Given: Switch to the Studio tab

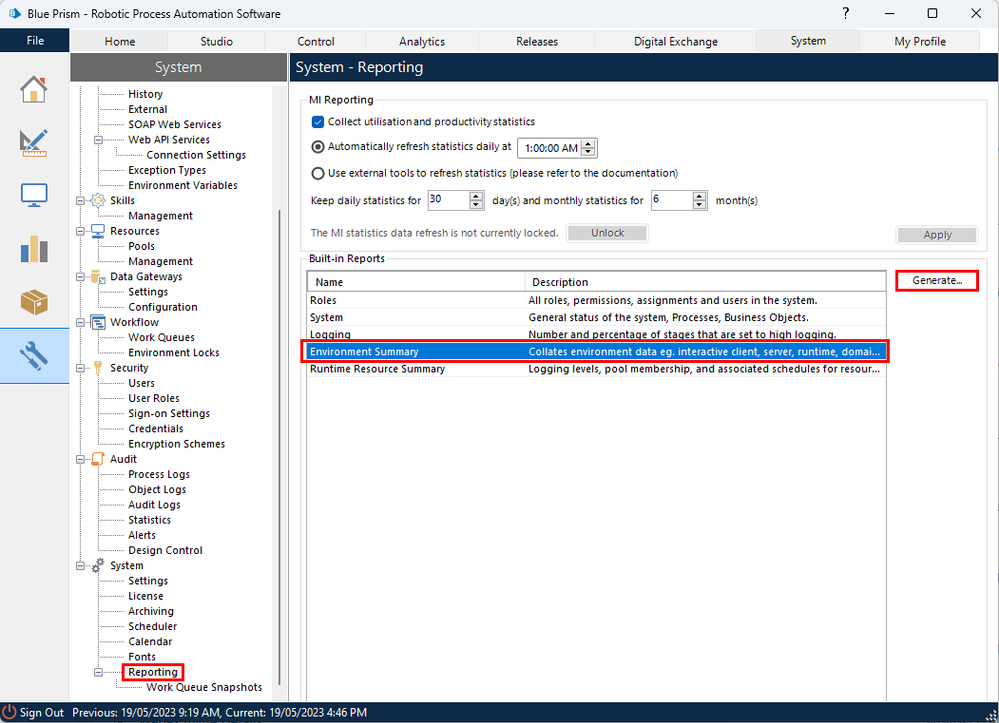Looking at the screenshot, I should [217, 41].
